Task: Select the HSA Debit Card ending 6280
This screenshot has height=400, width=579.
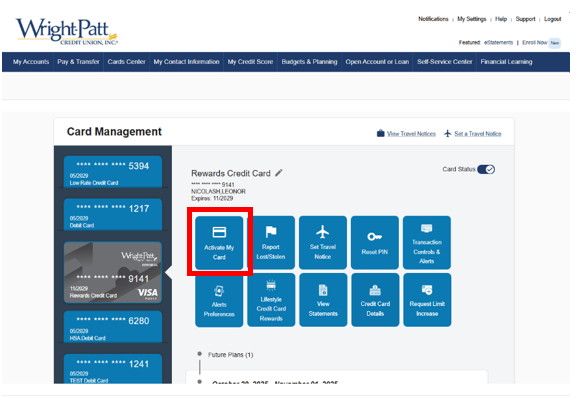Action: tap(113, 327)
